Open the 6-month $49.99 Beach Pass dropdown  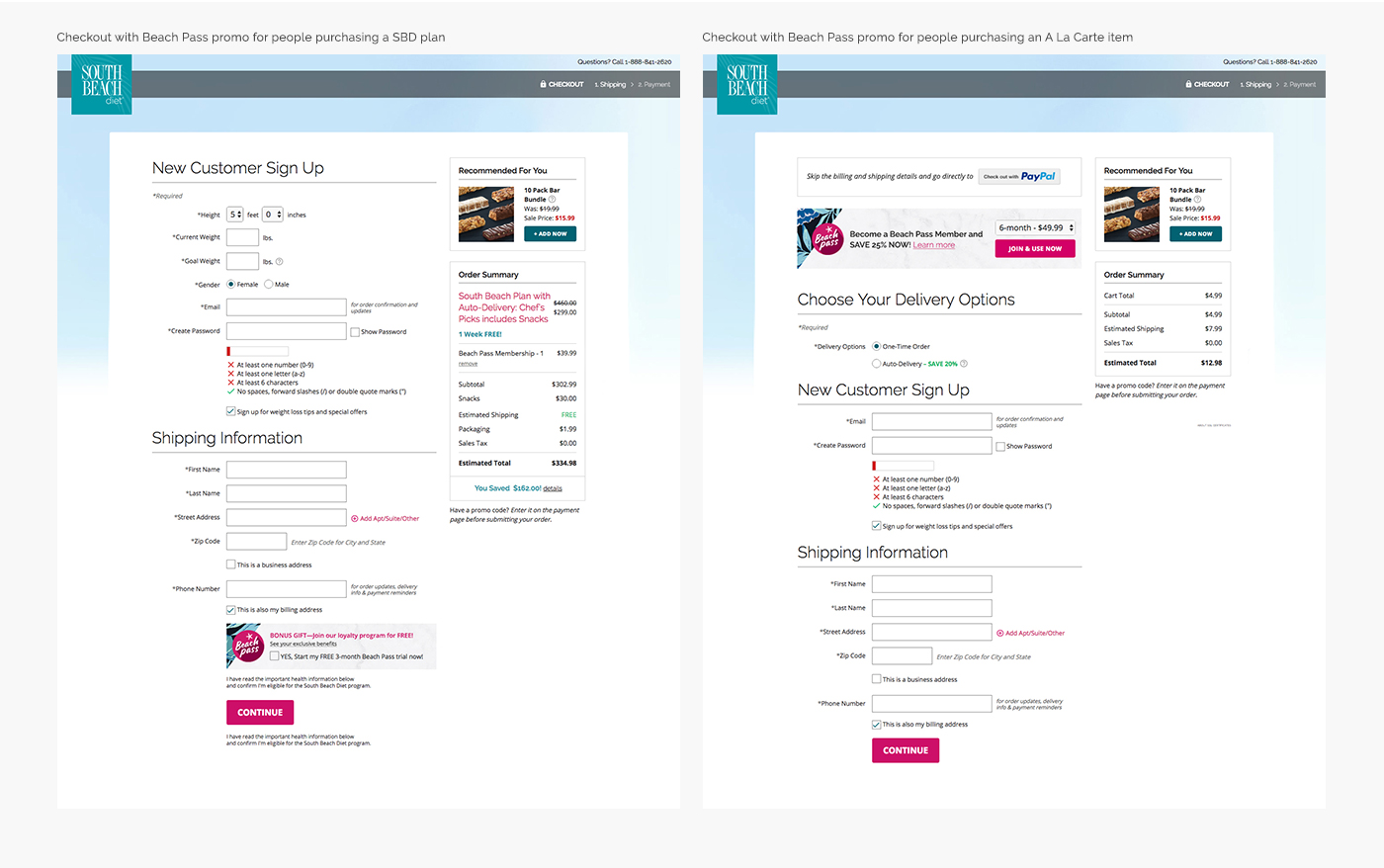1035,227
